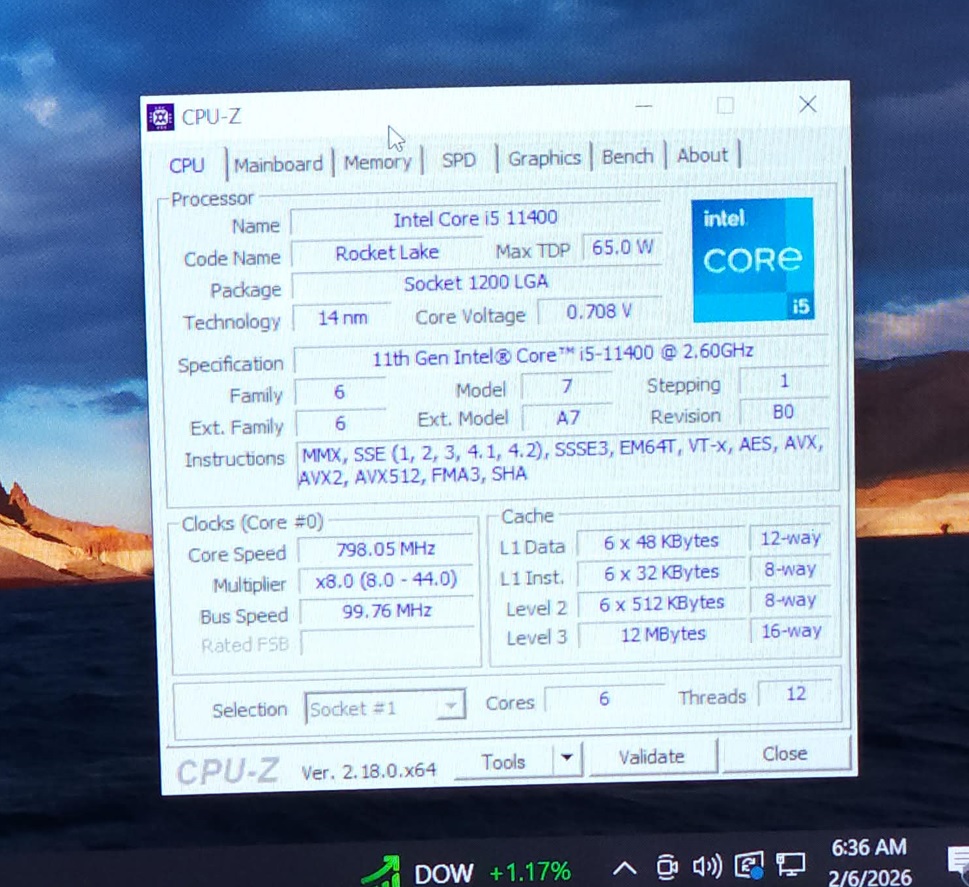Show hidden system tray icons
The width and height of the screenshot is (969, 887).
624,868
